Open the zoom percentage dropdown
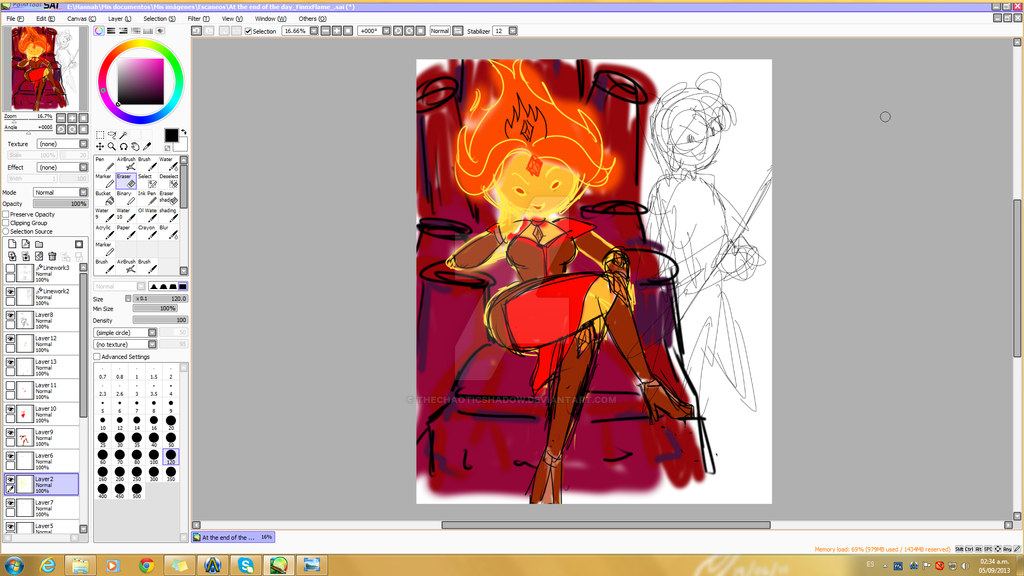1024x576 pixels. (313, 31)
